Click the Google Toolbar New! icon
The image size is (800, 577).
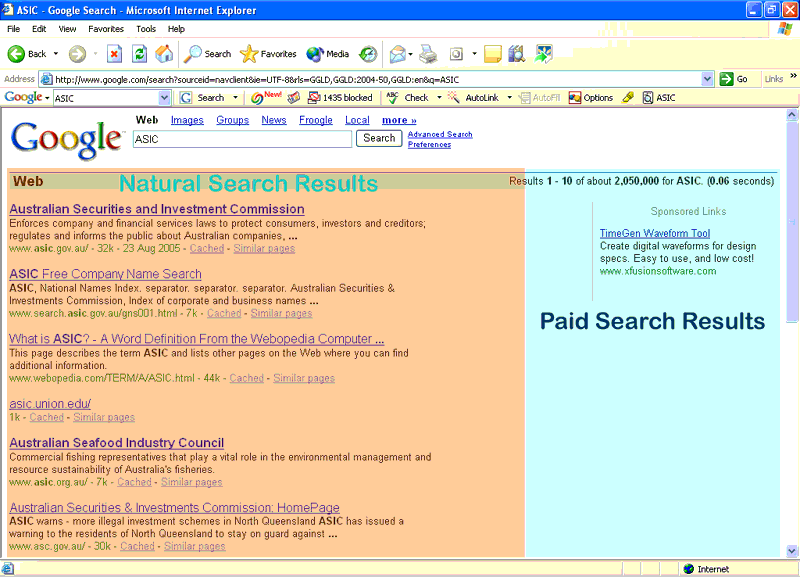(266, 97)
